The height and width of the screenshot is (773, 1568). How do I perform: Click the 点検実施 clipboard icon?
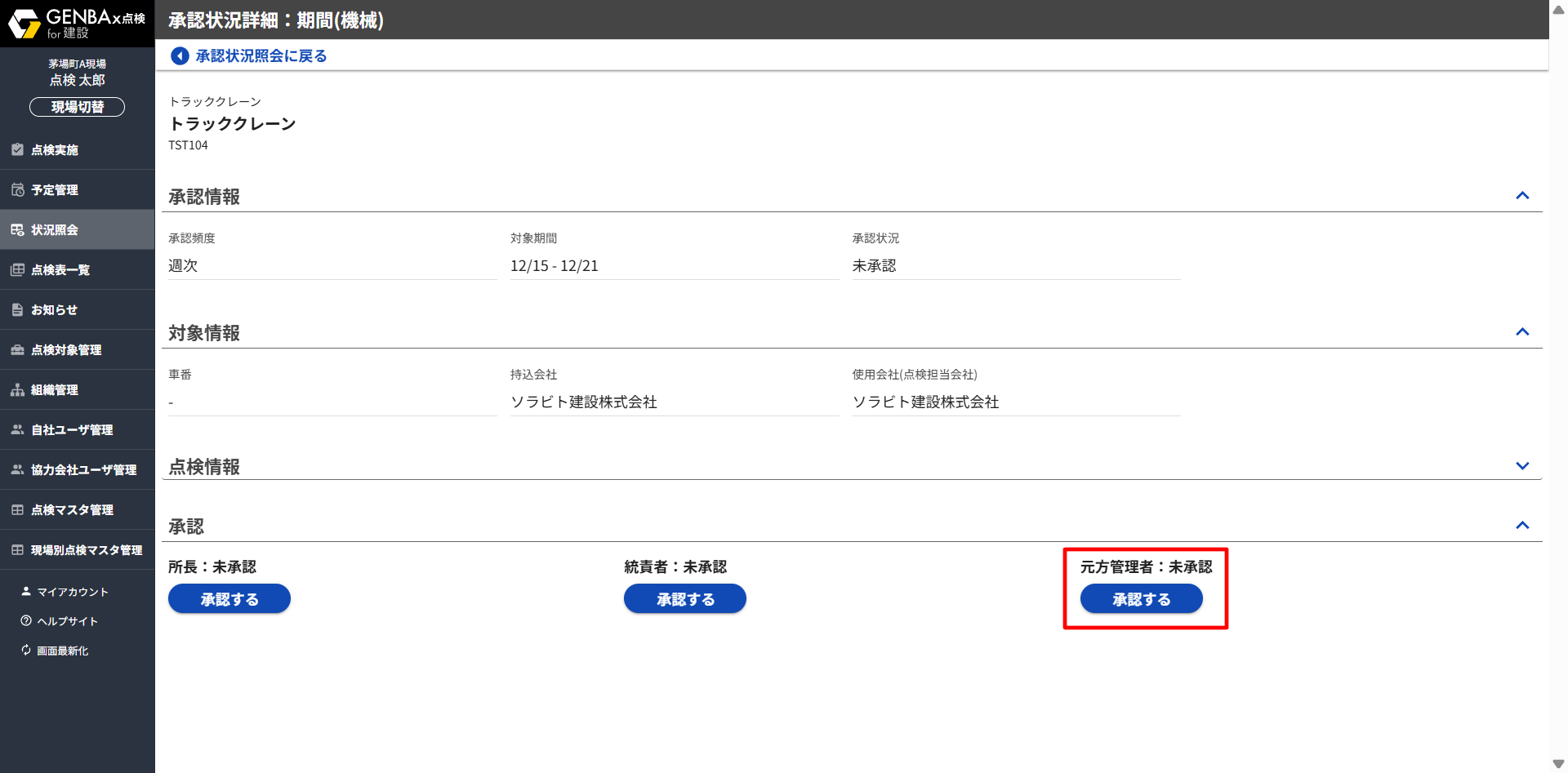point(17,149)
